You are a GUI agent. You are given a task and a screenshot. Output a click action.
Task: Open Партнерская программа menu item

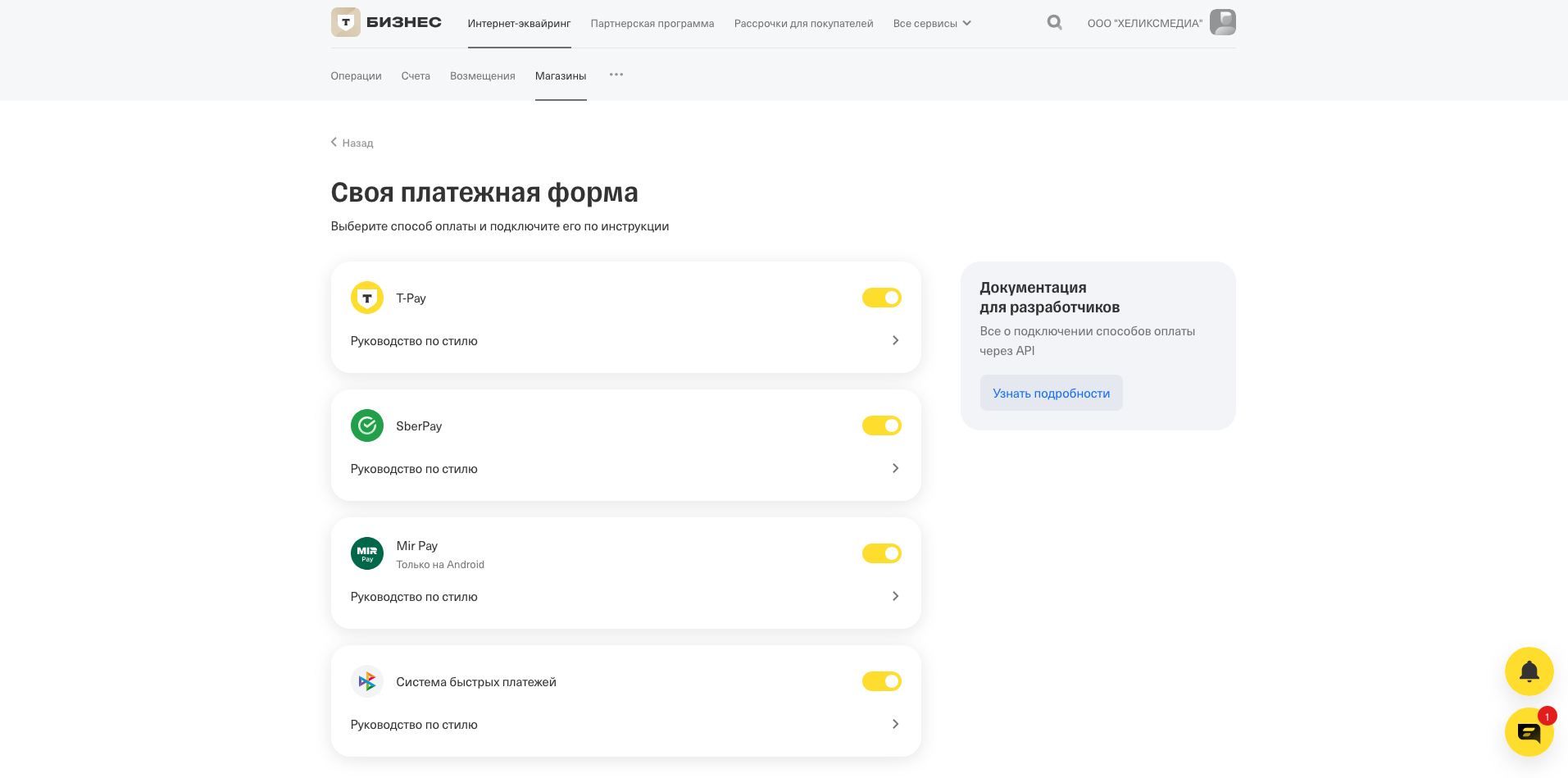(652, 24)
